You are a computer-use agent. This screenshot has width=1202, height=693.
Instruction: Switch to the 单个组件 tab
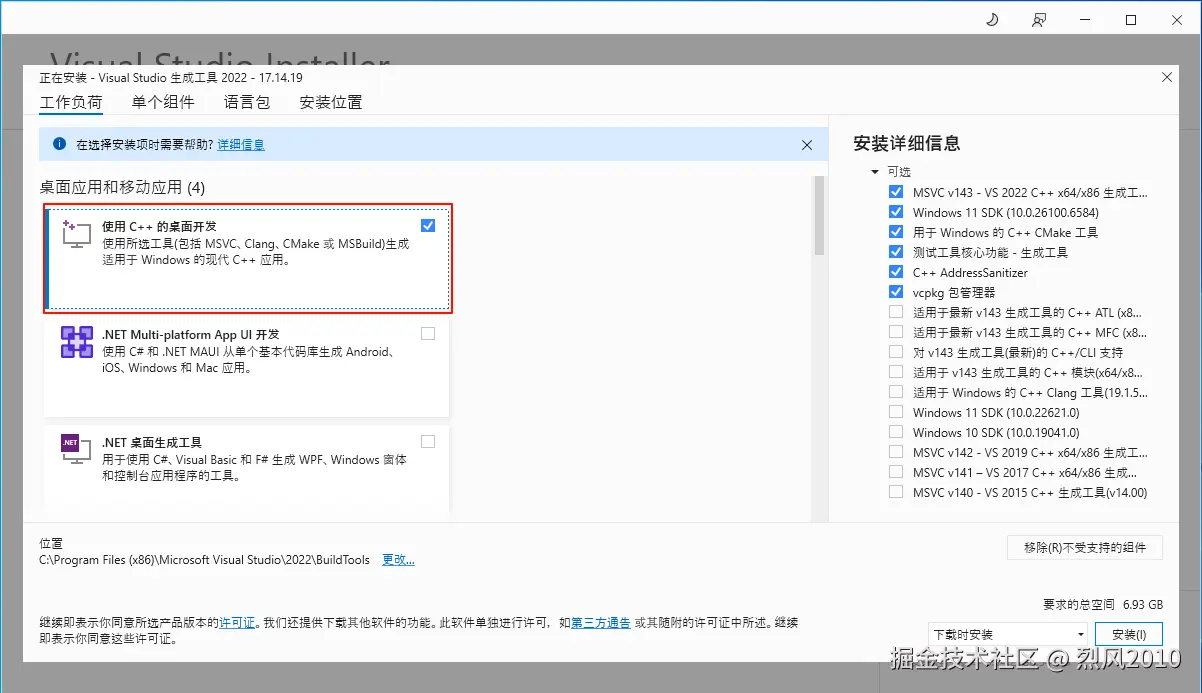pyautogui.click(x=163, y=102)
